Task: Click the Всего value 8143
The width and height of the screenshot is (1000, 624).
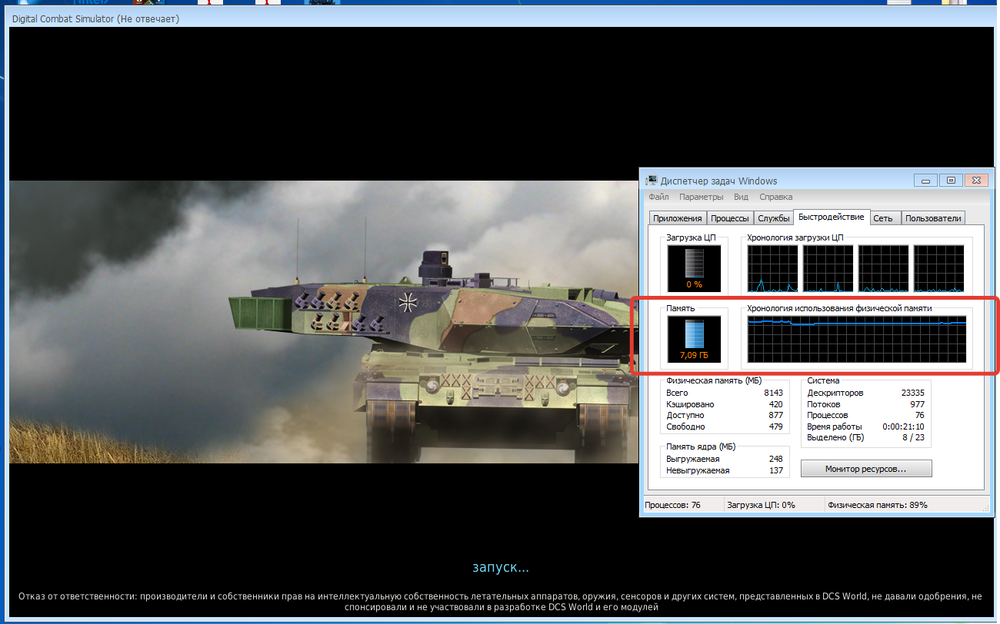Action: (x=773, y=393)
